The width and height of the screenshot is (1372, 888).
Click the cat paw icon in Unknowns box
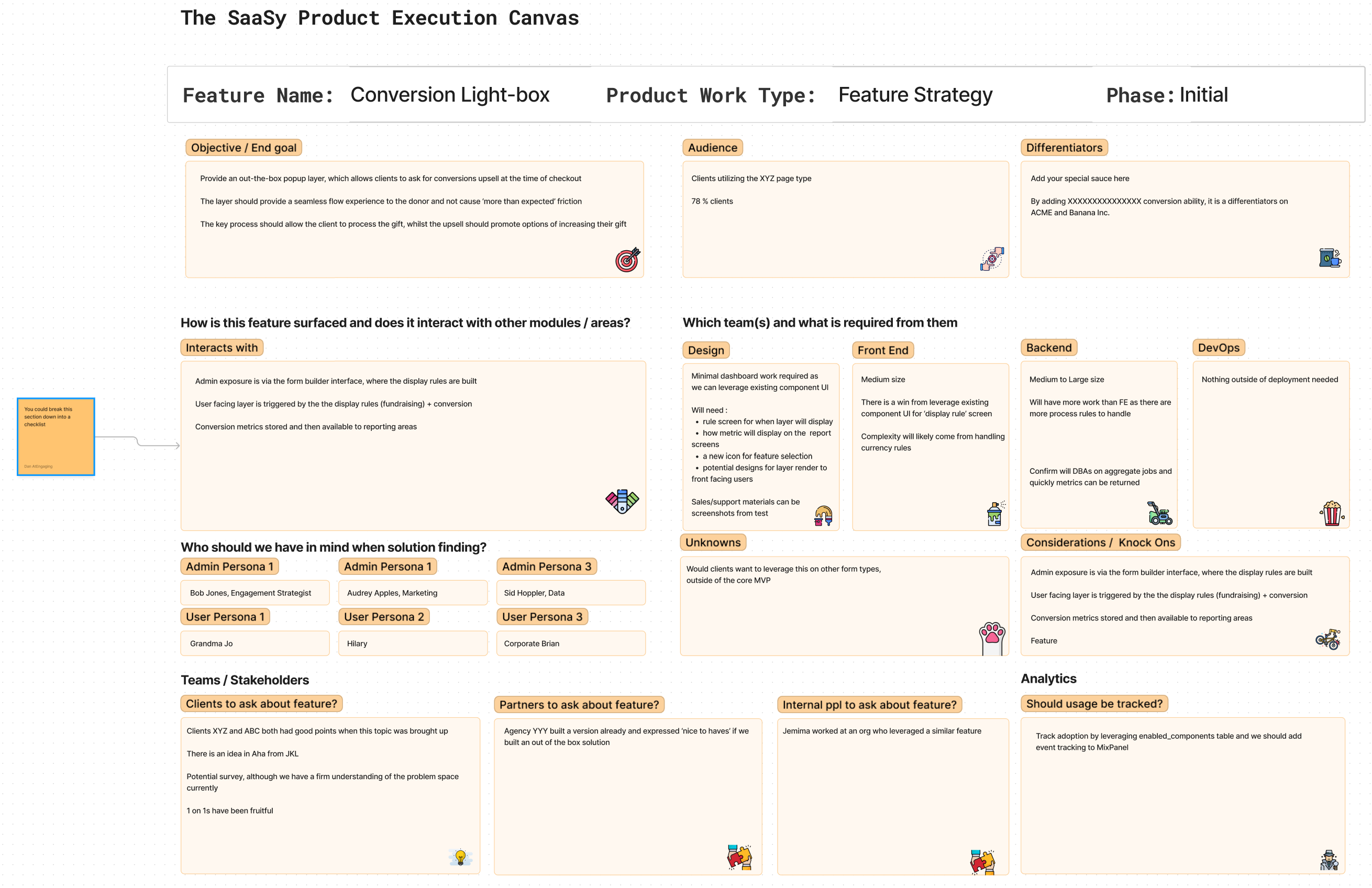[x=992, y=637]
